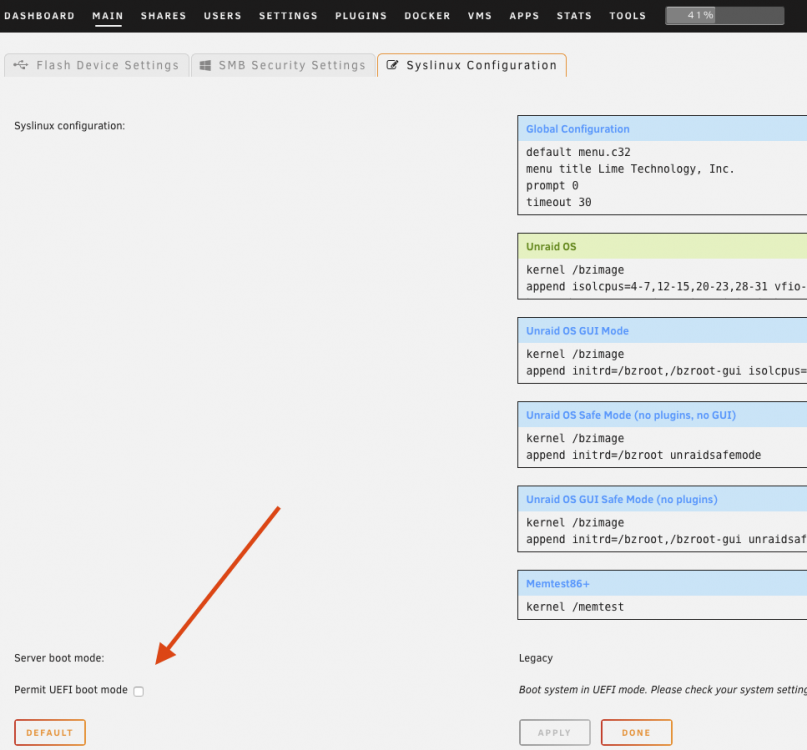
Task: Switch to SMB Security Settings tab
Action: click(x=283, y=65)
